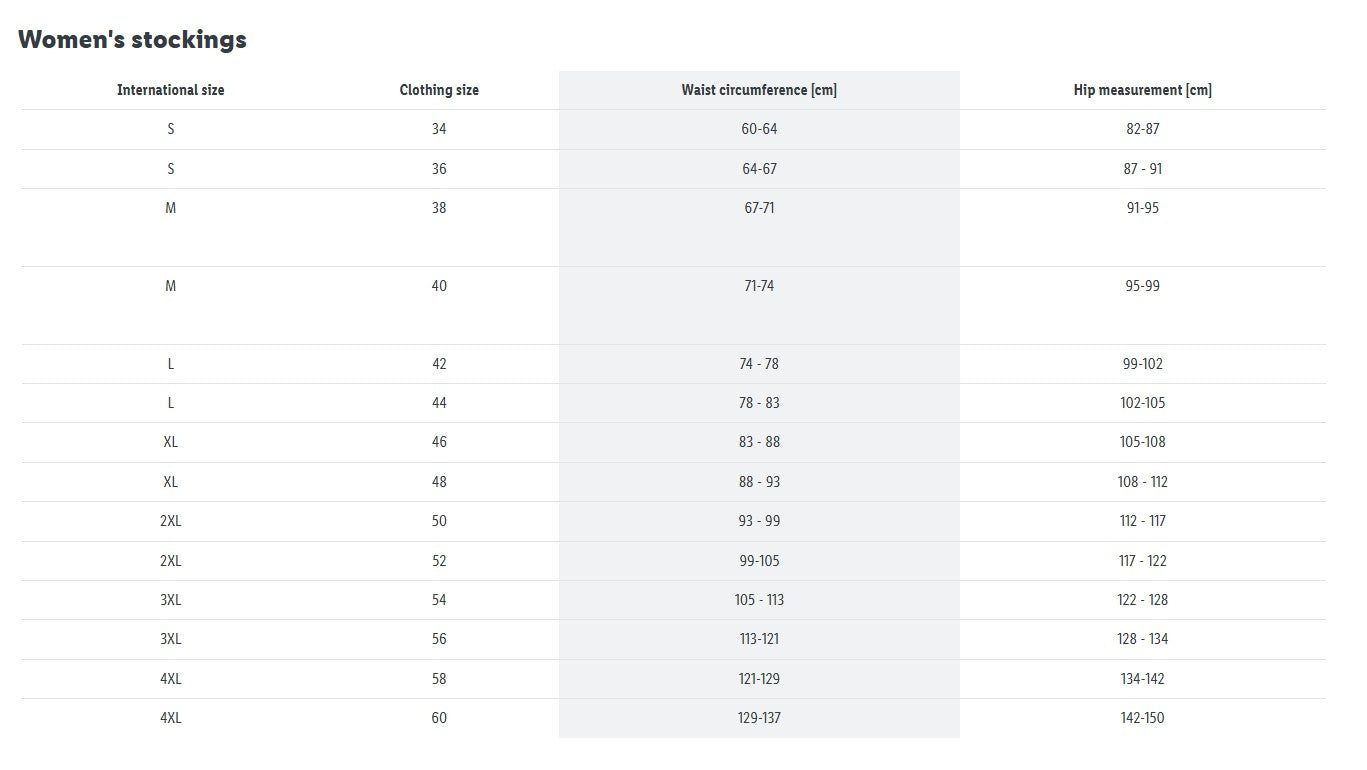
Task: Click hip value 117 - 122
Action: (1142, 561)
